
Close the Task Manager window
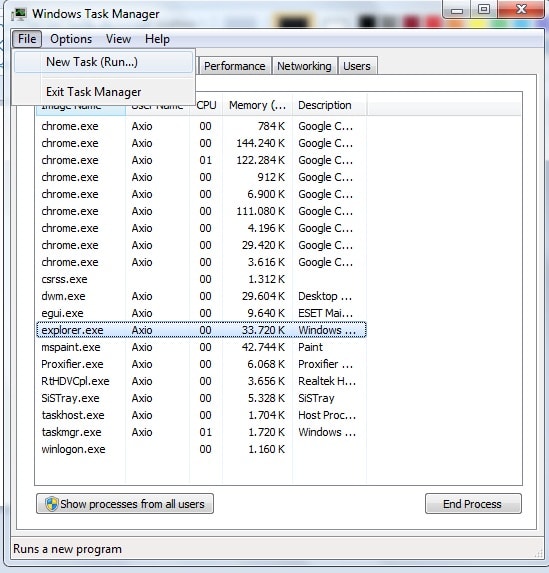[521, 10]
